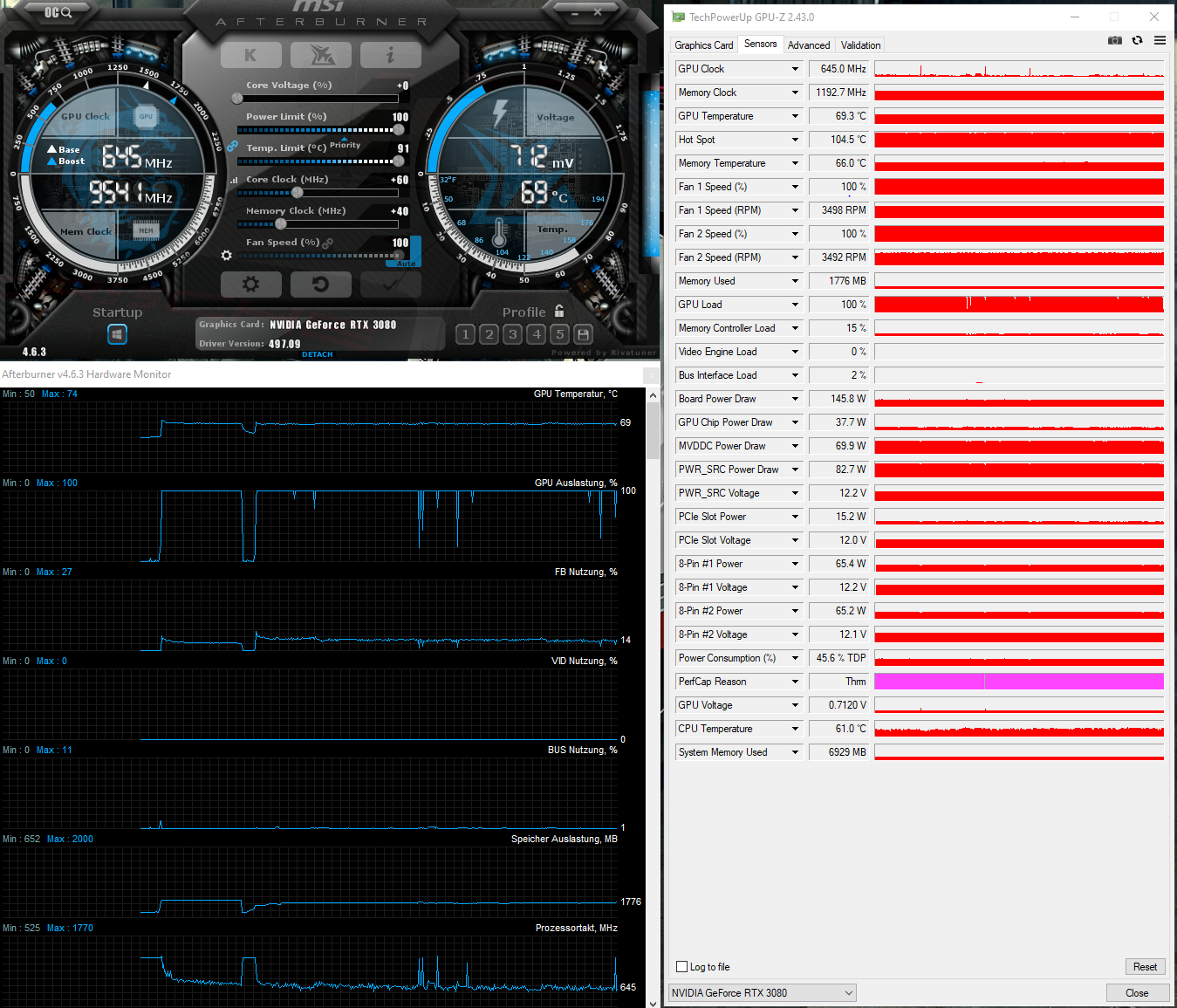Image resolution: width=1177 pixels, height=1008 pixels.
Task: Click the Power Consumption 45.6 % TDP value
Action: [x=838, y=658]
